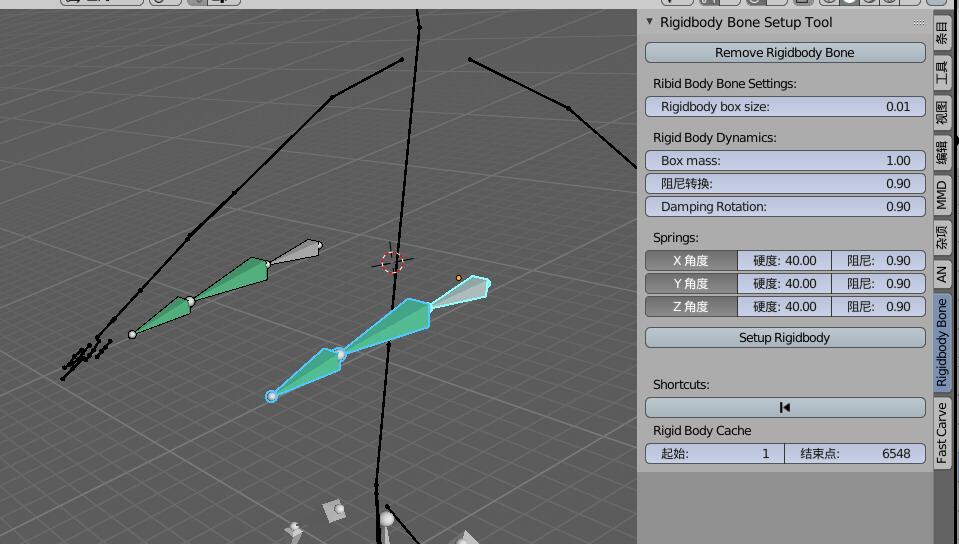This screenshot has width=959, height=544.
Task: Click the panel drag grip dots icon
Action: tap(919, 23)
